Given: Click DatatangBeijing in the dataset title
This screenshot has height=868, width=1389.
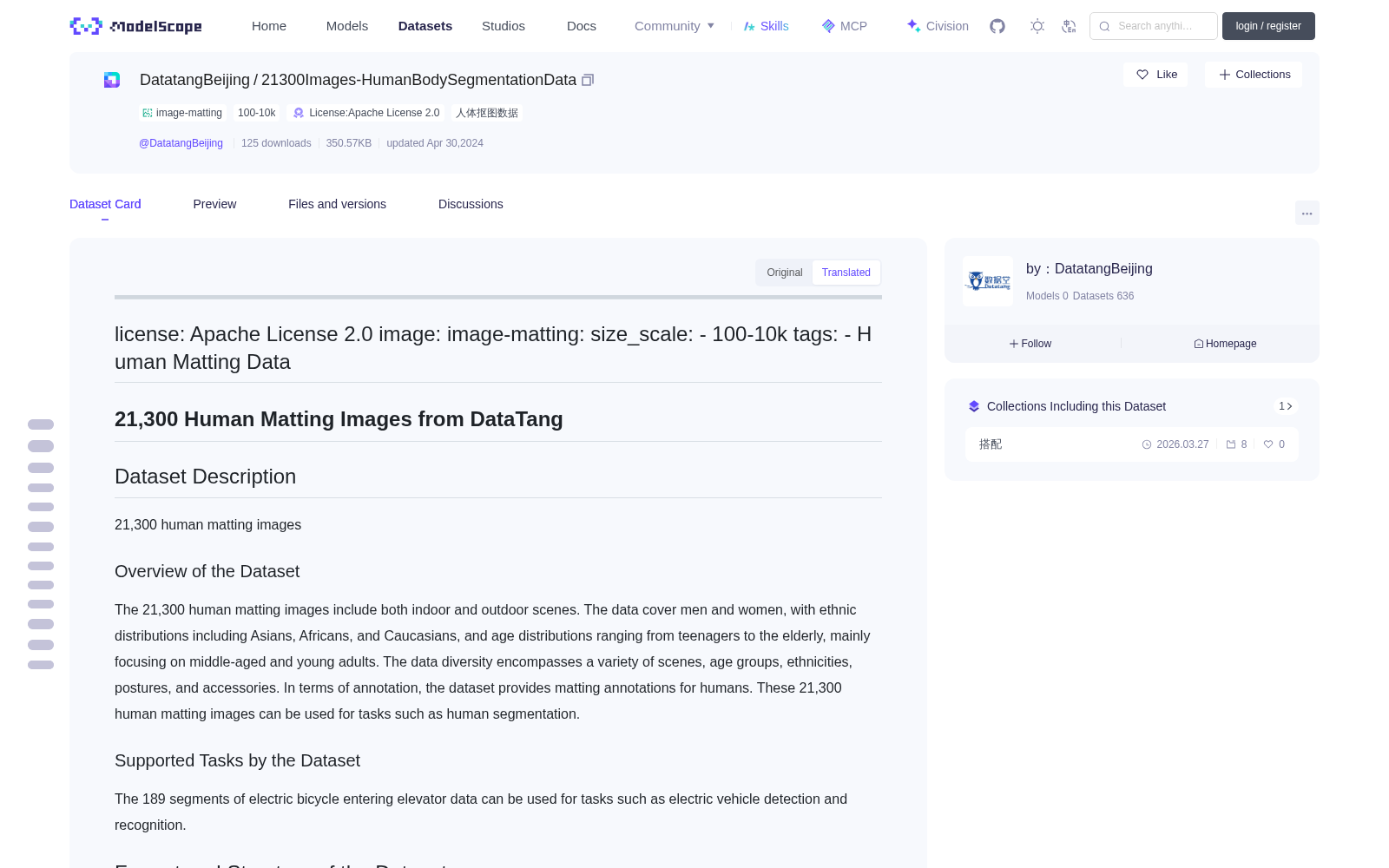Looking at the screenshot, I should click(x=194, y=80).
